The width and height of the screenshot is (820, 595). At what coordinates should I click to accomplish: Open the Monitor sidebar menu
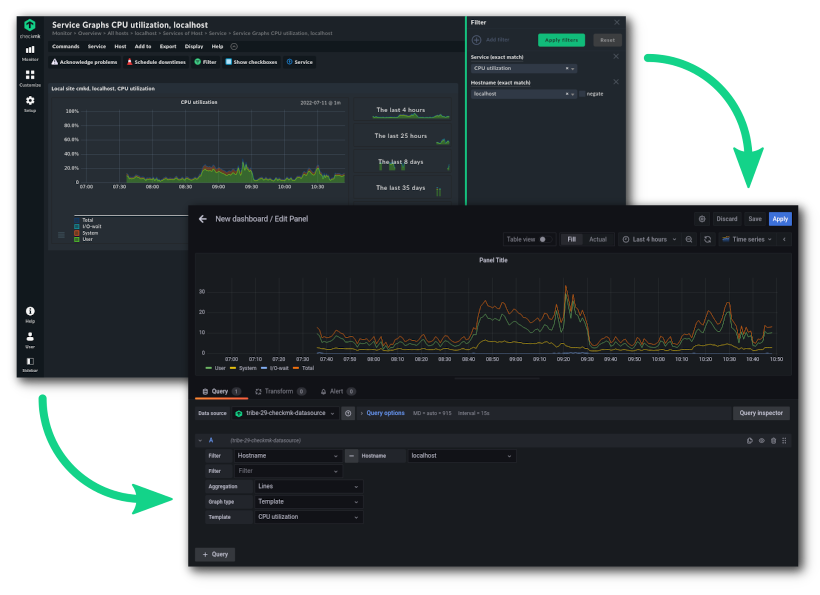click(30, 52)
